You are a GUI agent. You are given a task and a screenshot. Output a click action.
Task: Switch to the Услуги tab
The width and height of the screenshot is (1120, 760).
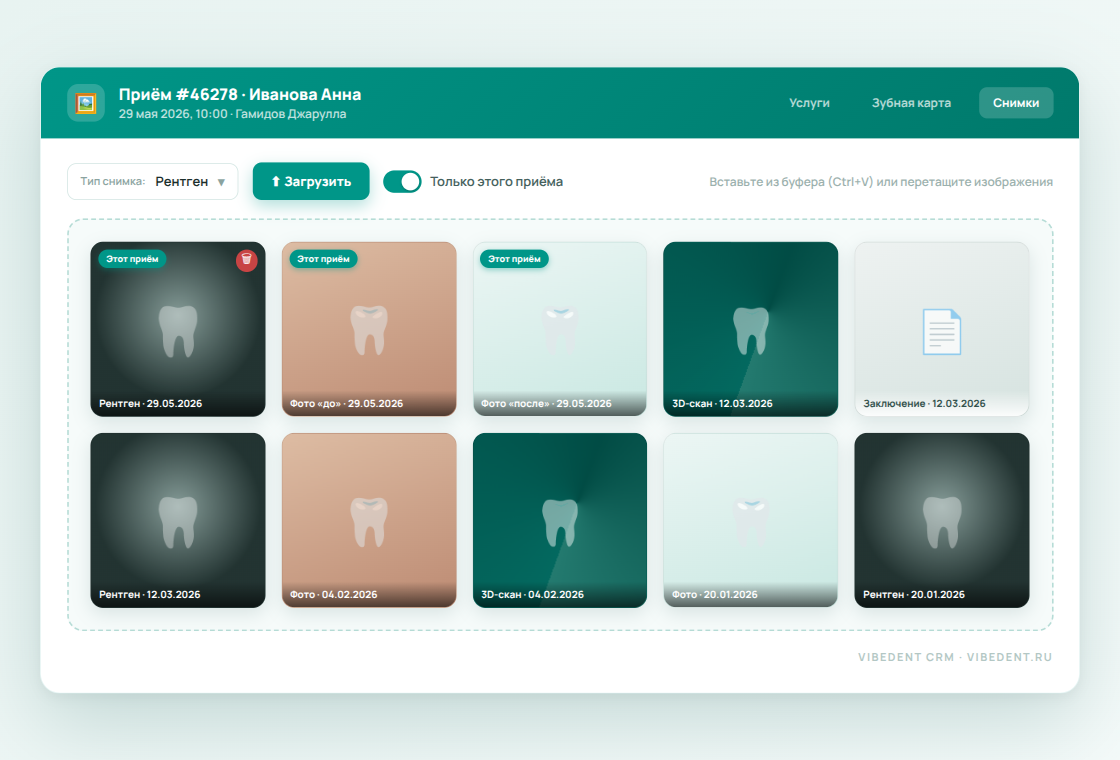(x=809, y=103)
